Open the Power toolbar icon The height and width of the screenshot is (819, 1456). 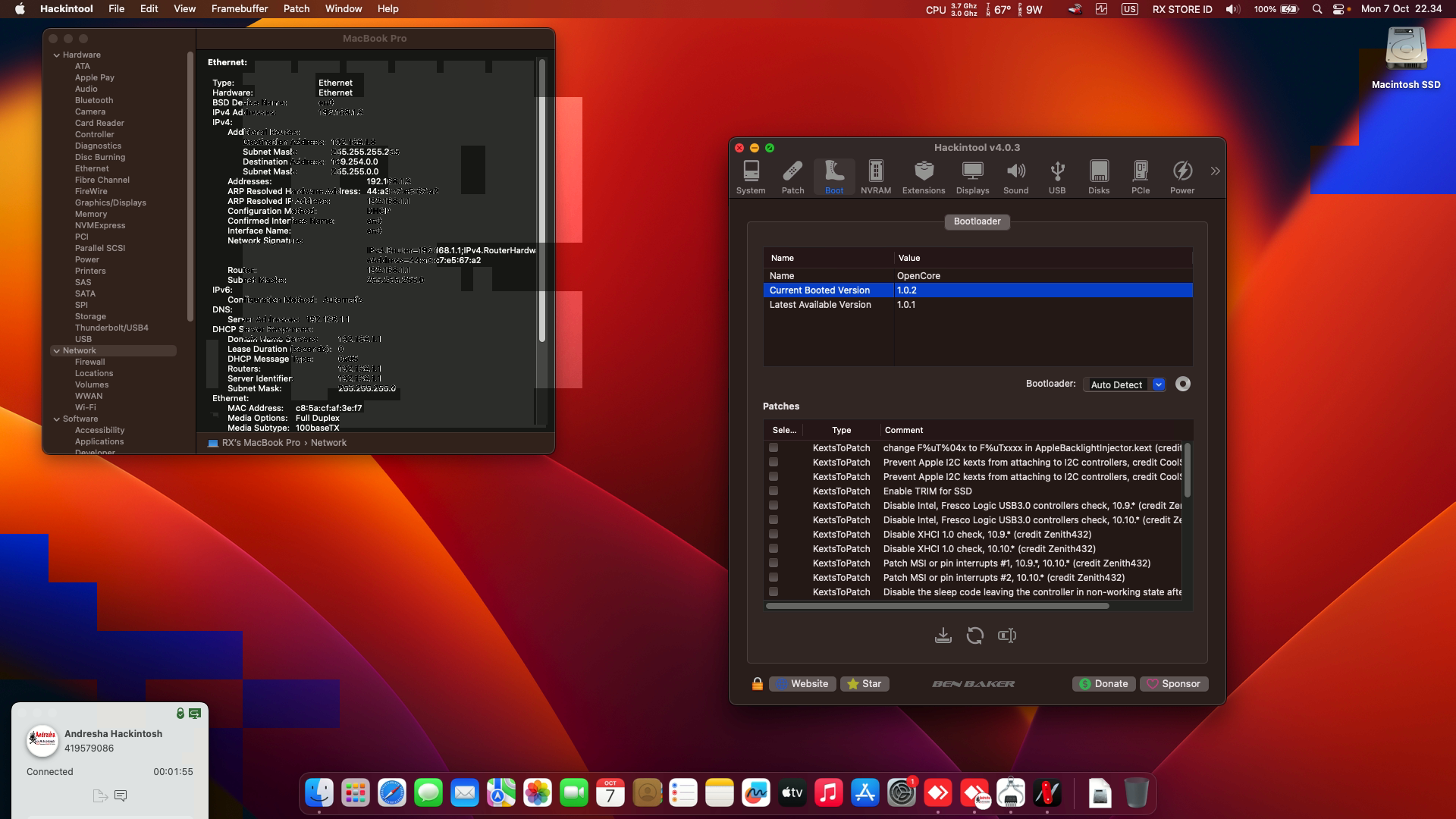click(1182, 177)
